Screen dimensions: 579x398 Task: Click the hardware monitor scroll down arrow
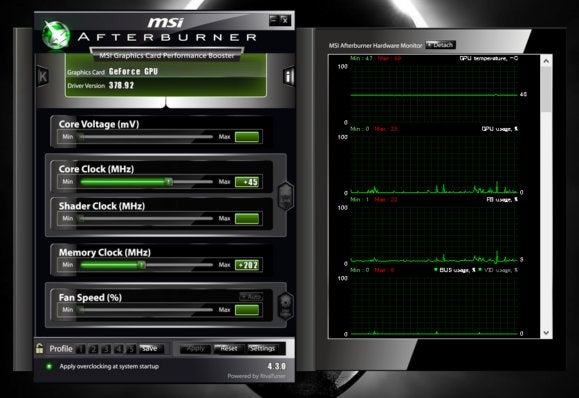[546, 333]
